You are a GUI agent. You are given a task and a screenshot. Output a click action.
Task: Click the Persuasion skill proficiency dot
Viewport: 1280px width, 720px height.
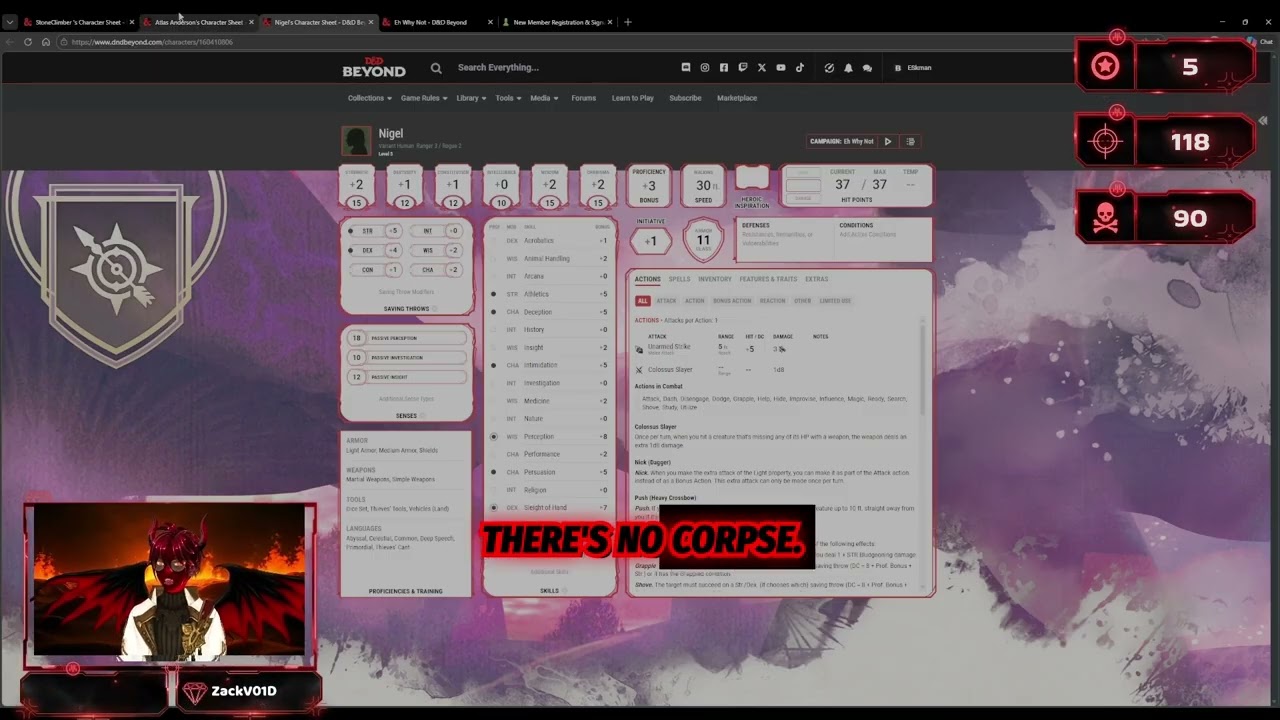tap(493, 472)
